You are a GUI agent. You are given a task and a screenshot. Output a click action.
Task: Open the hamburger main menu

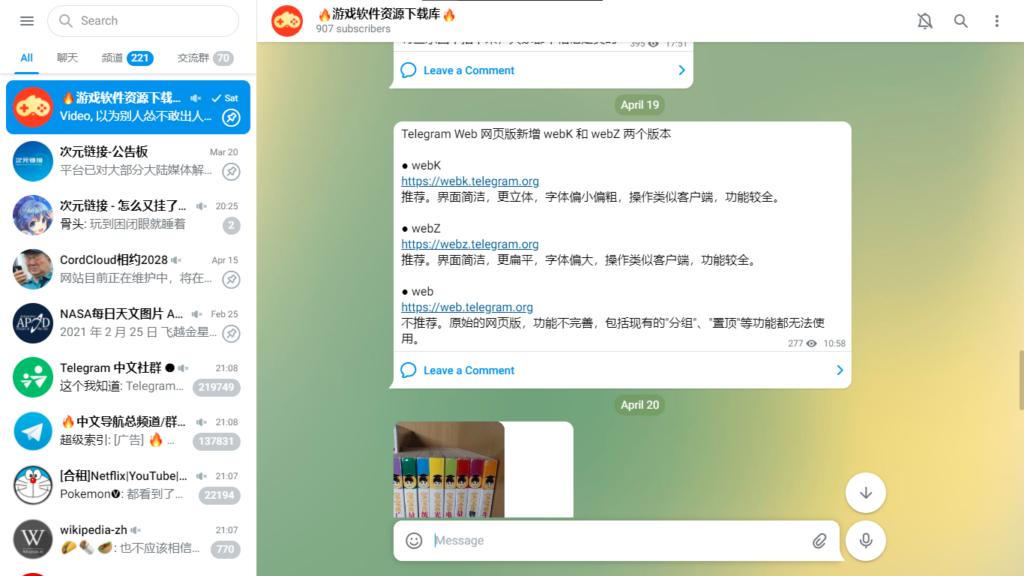click(27, 21)
